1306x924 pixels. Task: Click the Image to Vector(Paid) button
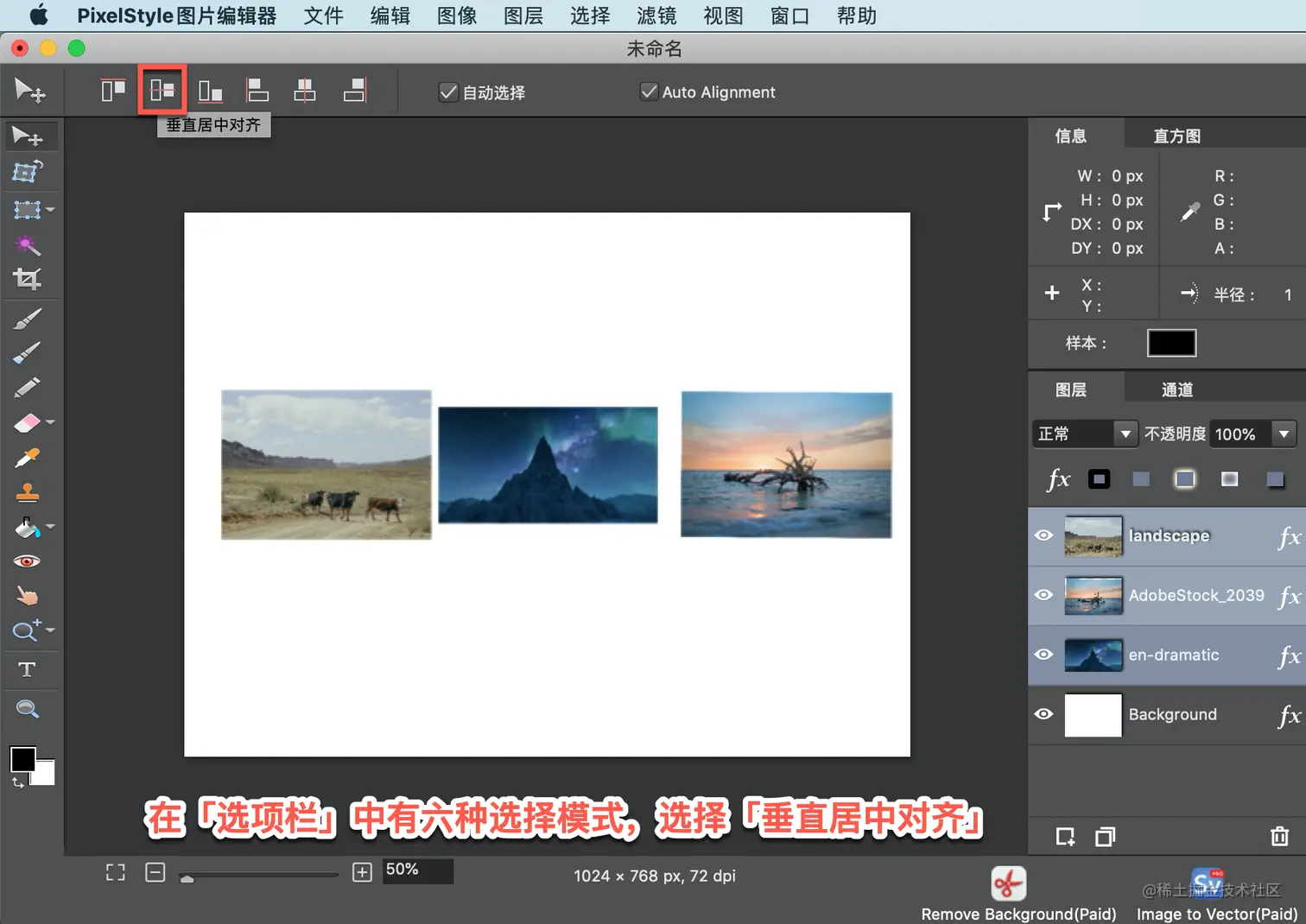[x=1217, y=895]
